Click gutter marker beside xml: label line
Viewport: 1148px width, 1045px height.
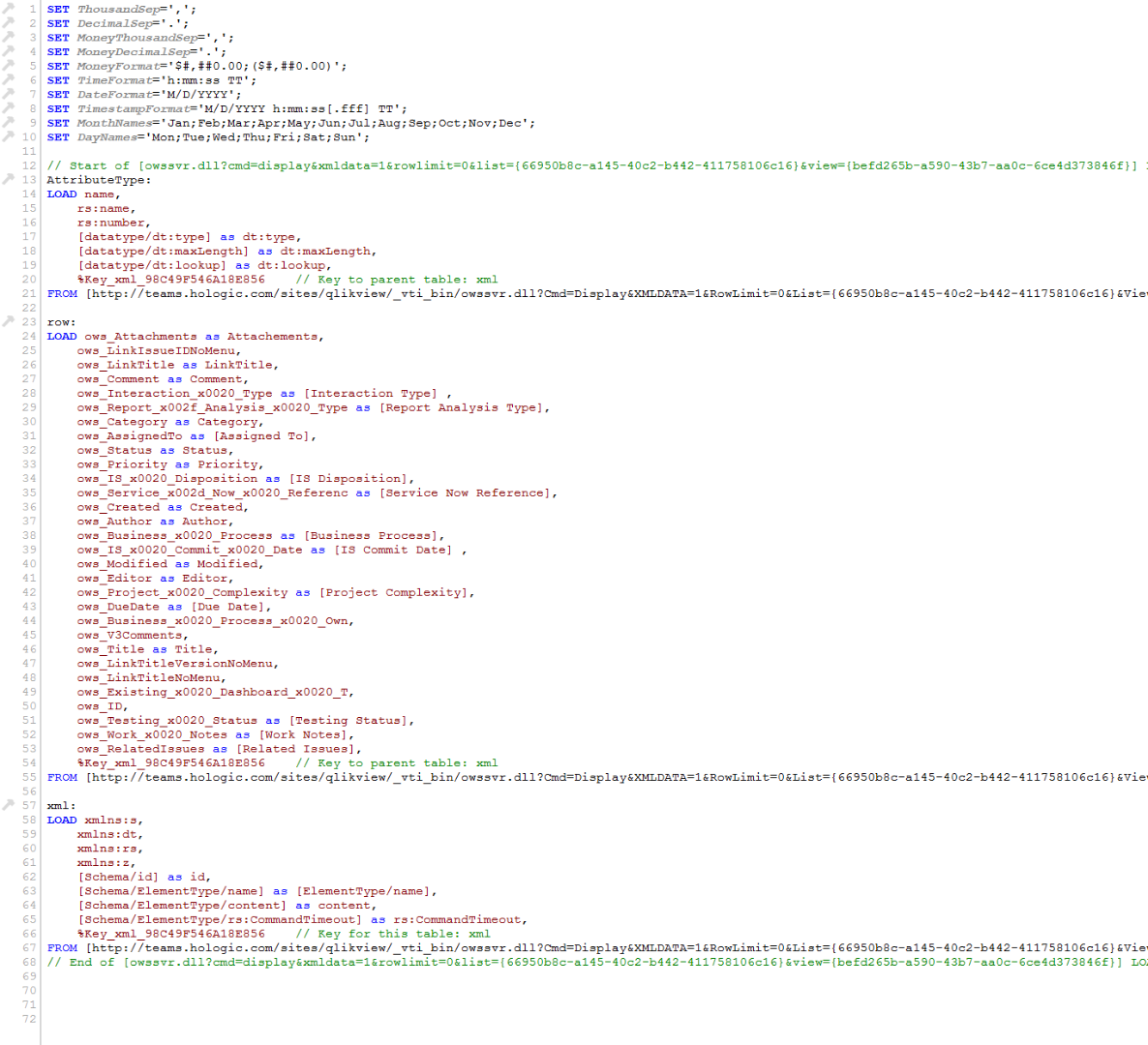pyautogui.click(x=8, y=805)
